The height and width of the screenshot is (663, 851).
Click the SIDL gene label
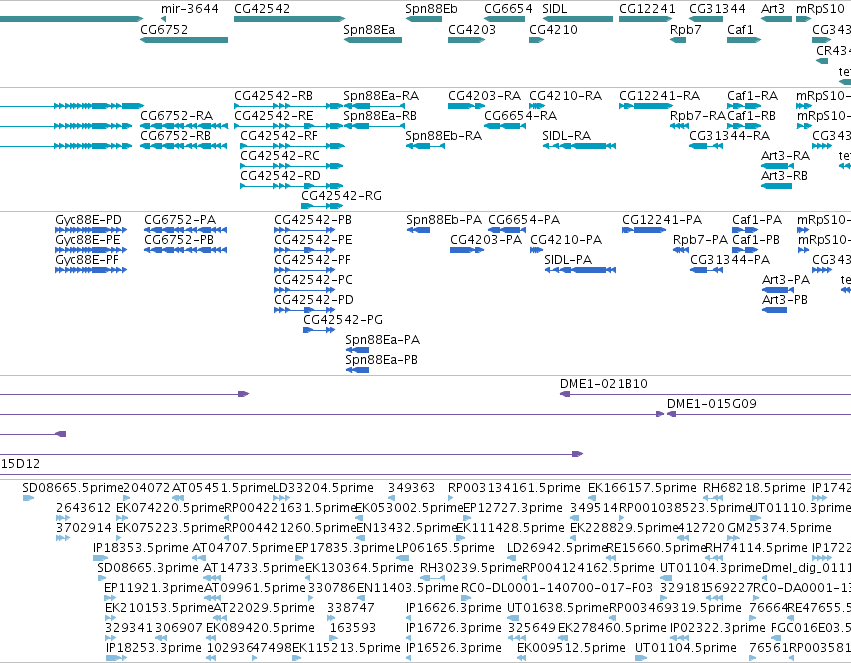[554, 9]
